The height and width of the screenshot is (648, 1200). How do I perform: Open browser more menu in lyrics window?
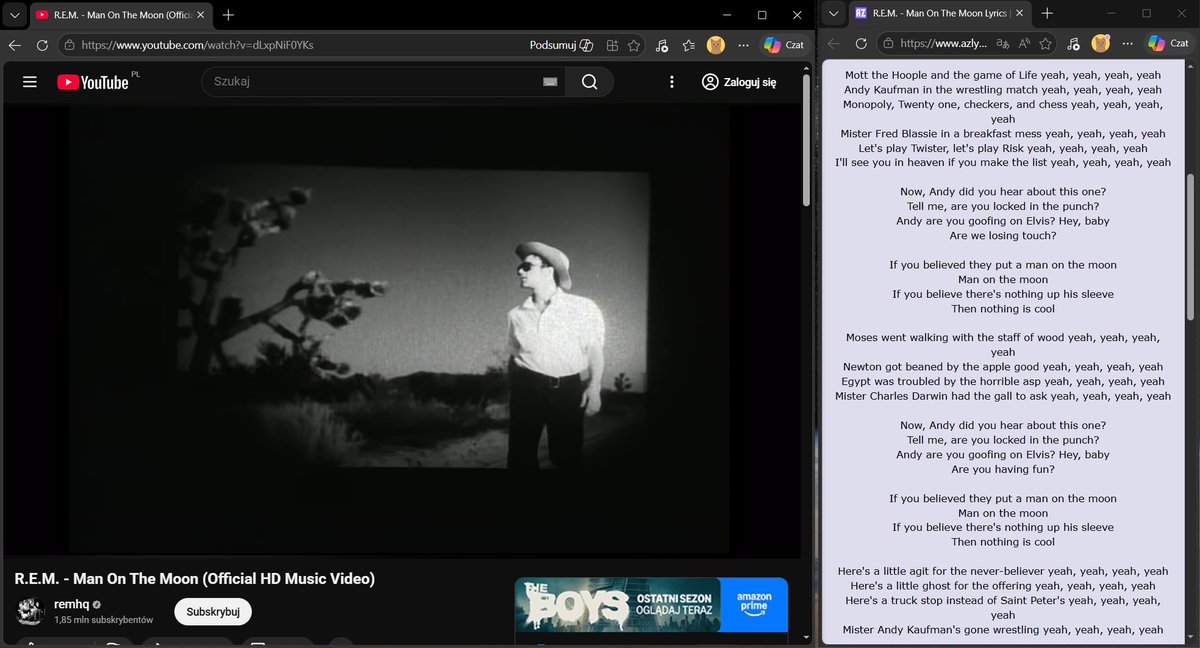(1127, 45)
